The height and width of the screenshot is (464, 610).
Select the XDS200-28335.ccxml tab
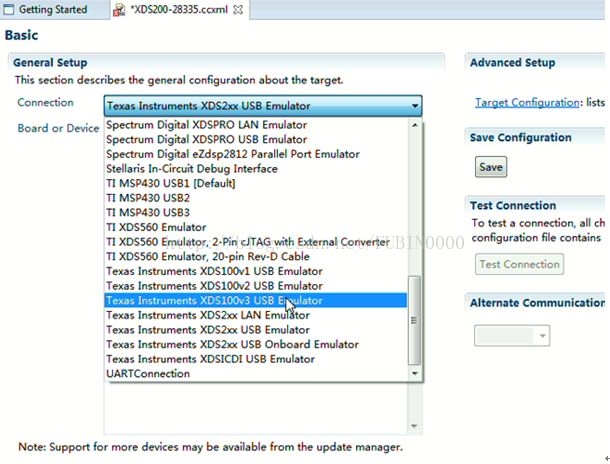(179, 9)
